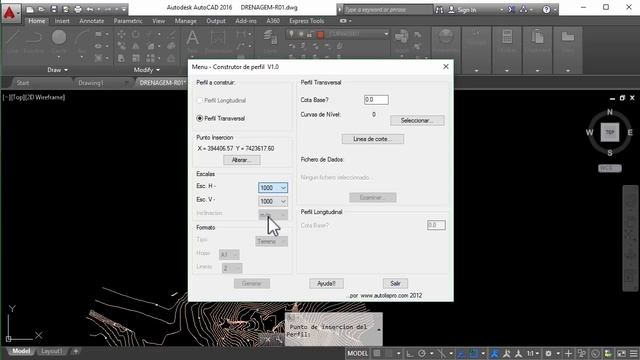The height and width of the screenshot is (360, 640).
Task: Open the Output ribbon tab
Action: pos(216,21)
